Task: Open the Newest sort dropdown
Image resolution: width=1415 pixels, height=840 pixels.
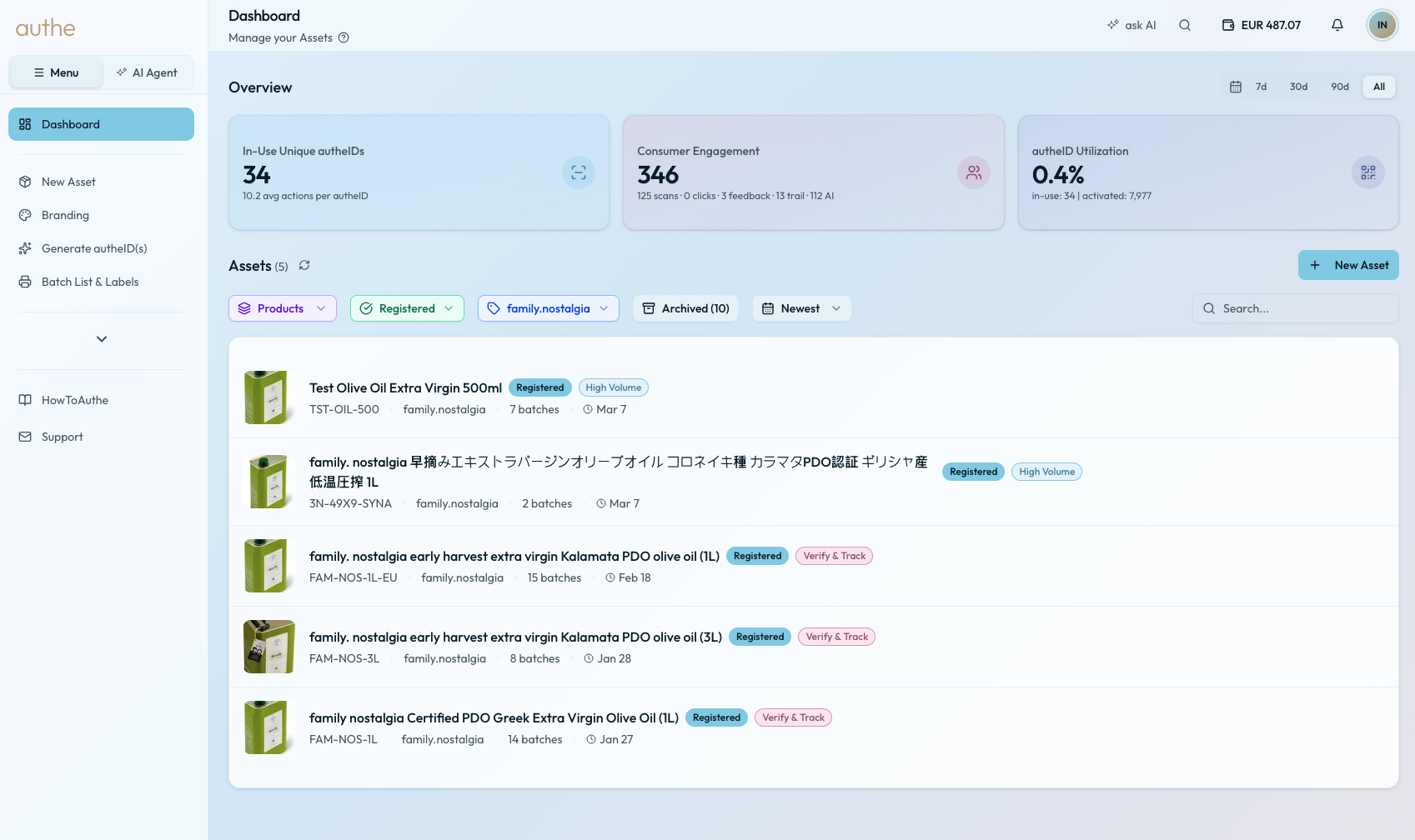Action: coord(802,308)
